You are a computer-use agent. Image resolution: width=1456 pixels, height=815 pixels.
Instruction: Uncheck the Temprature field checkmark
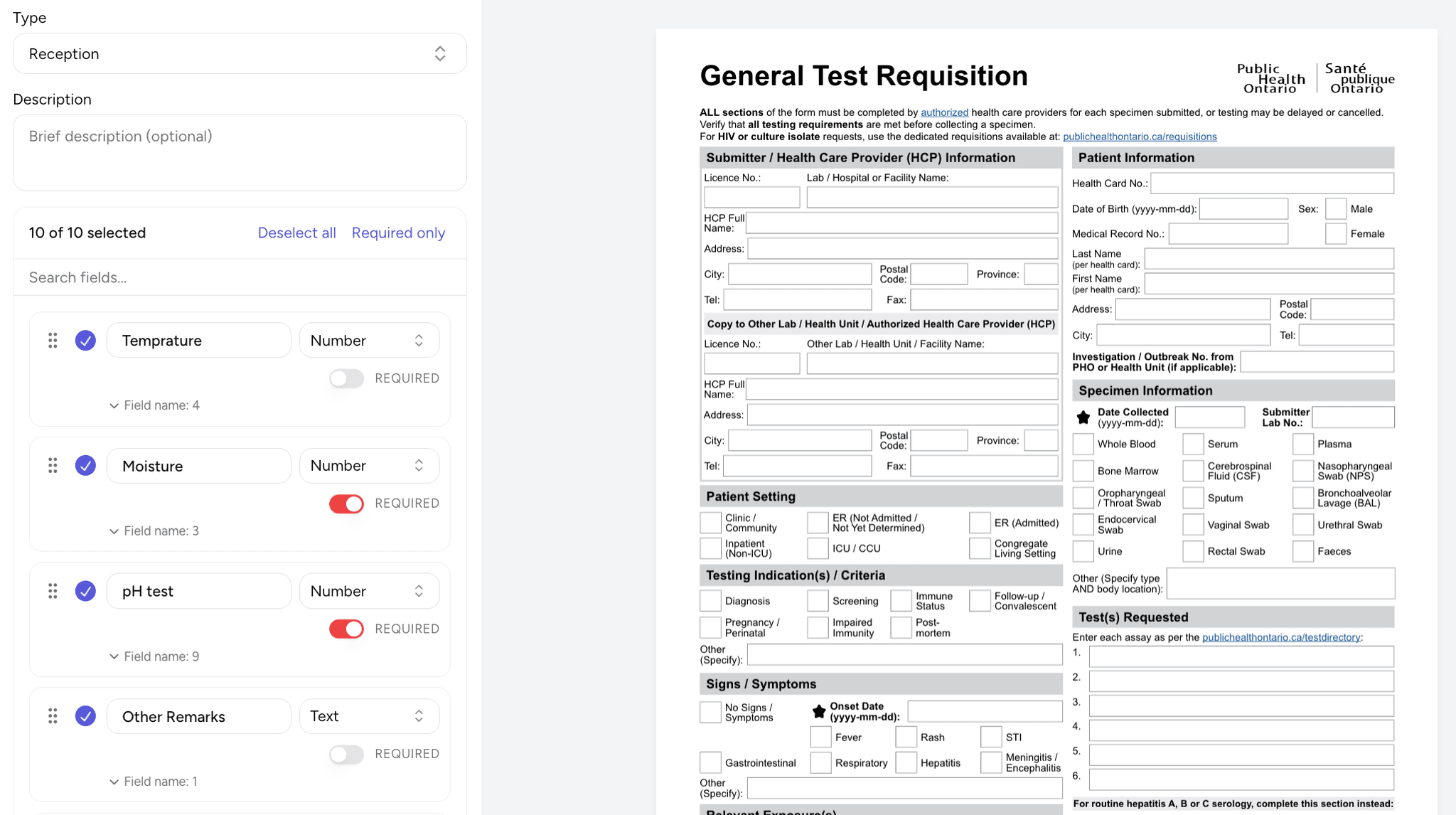click(85, 341)
